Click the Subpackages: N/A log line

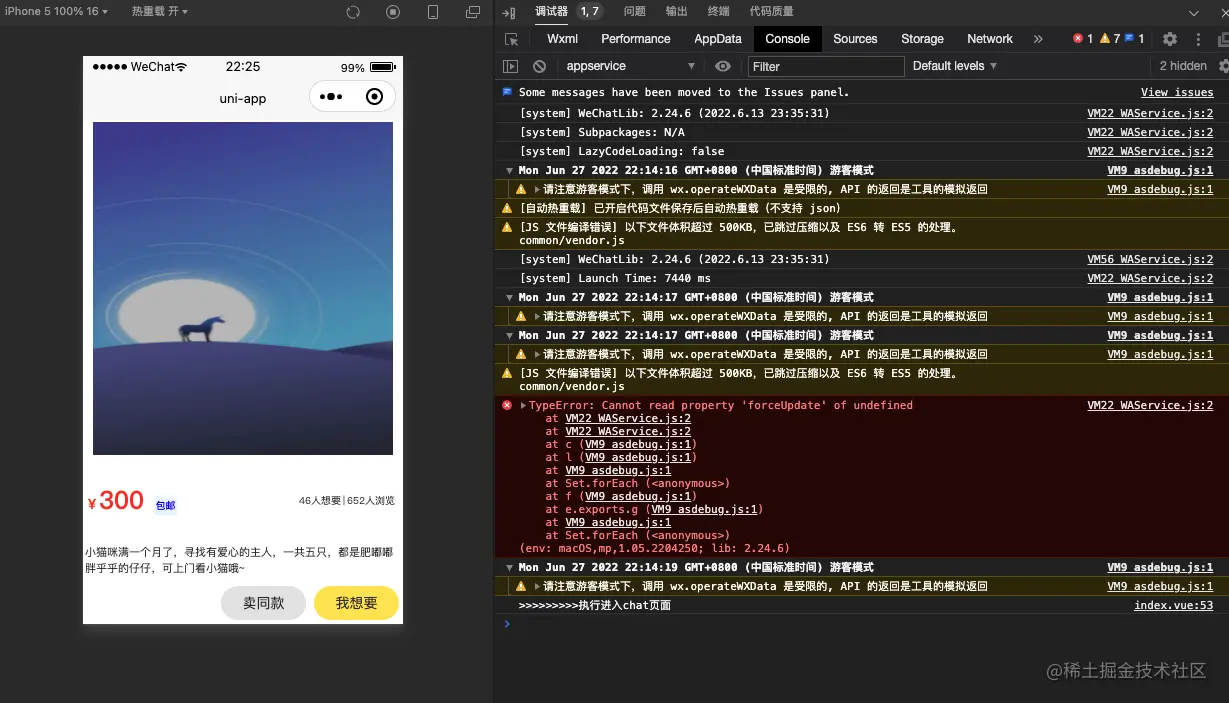tap(602, 132)
